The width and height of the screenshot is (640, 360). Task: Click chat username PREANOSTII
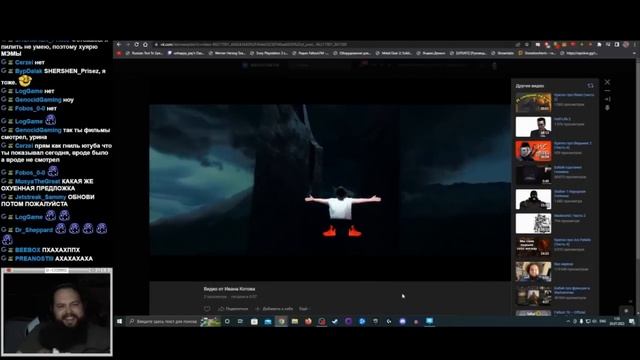point(34,259)
